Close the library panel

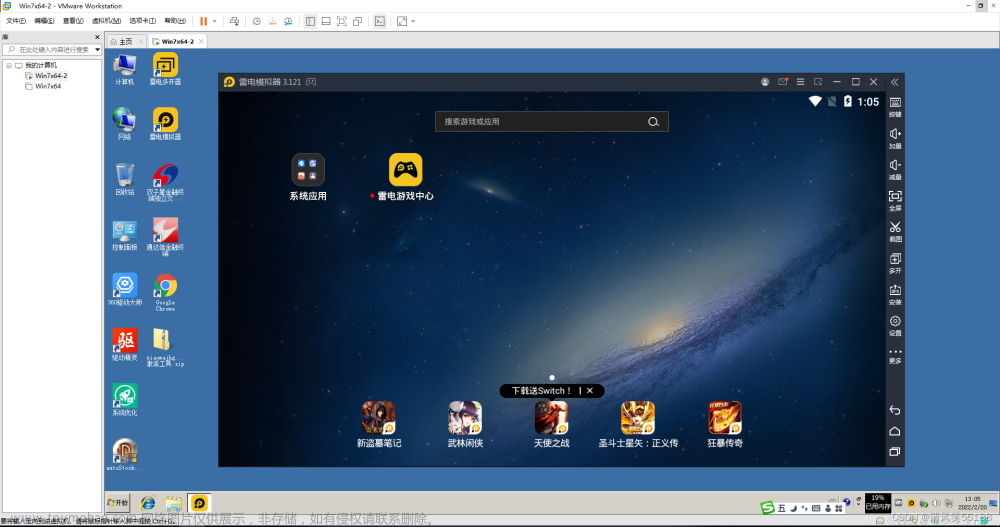[x=97, y=37]
